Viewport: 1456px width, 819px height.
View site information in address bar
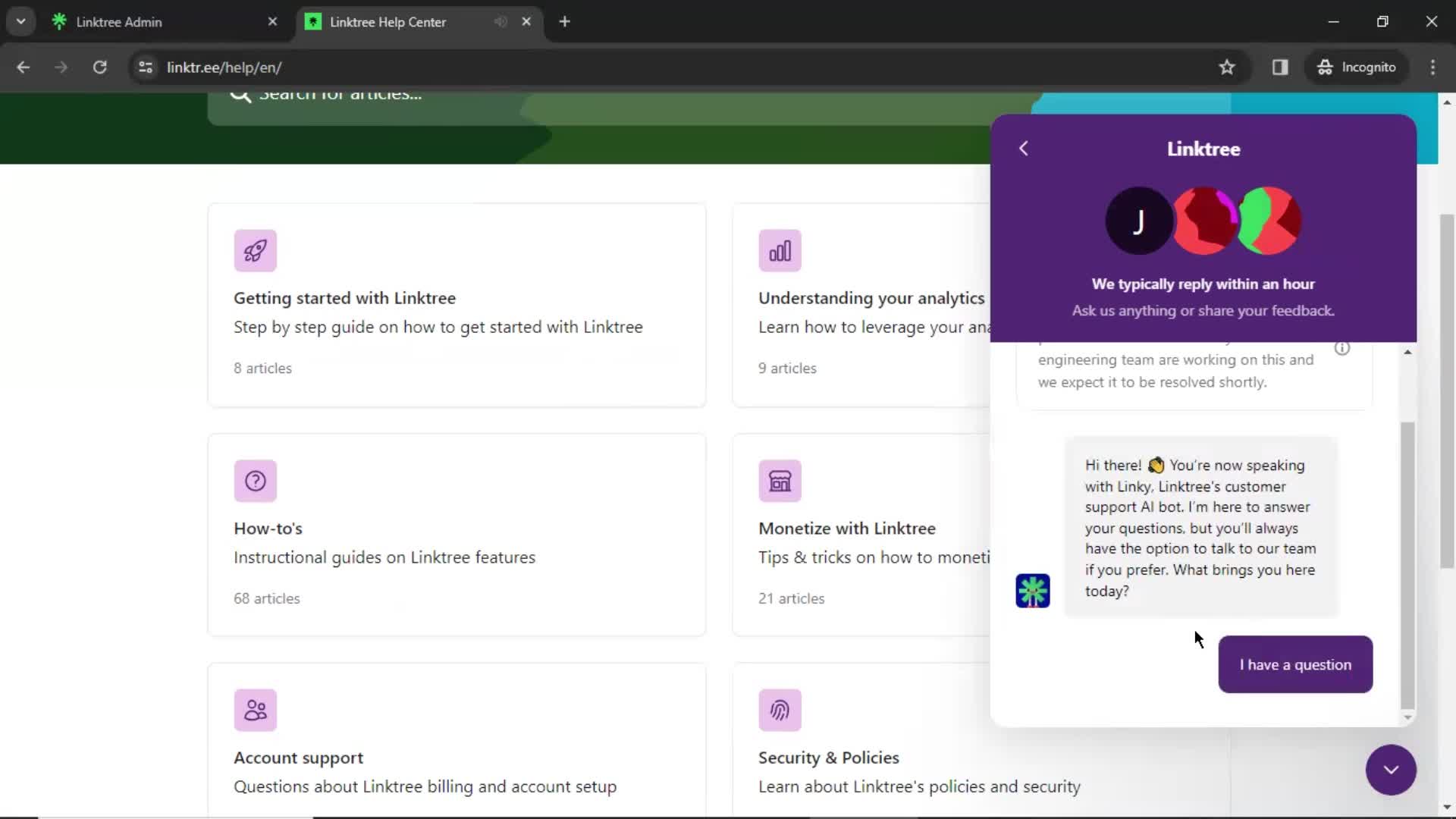click(146, 67)
